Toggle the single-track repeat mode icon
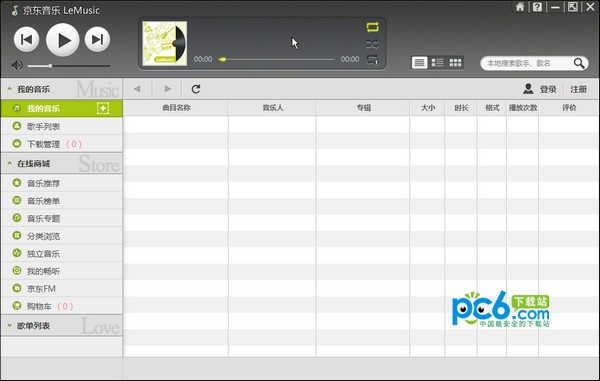 (x=372, y=60)
